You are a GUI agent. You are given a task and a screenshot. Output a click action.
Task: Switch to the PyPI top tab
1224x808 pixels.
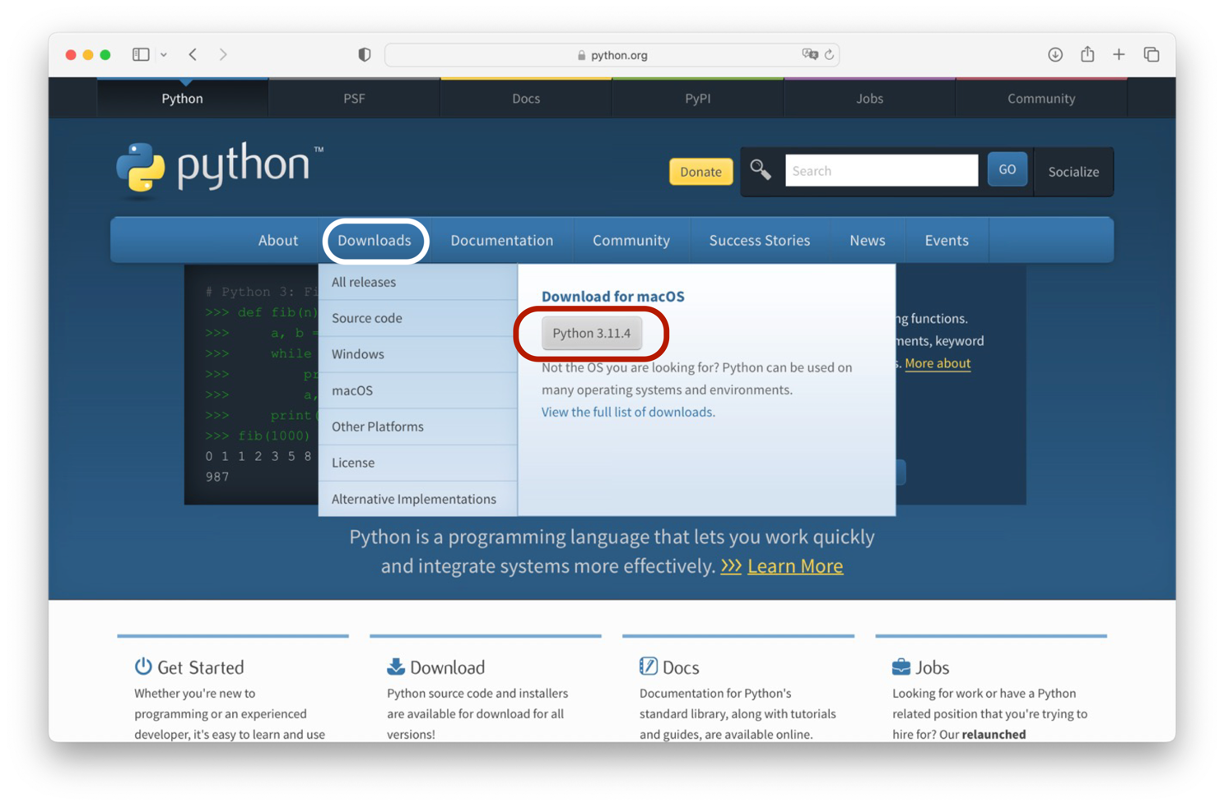pos(698,98)
